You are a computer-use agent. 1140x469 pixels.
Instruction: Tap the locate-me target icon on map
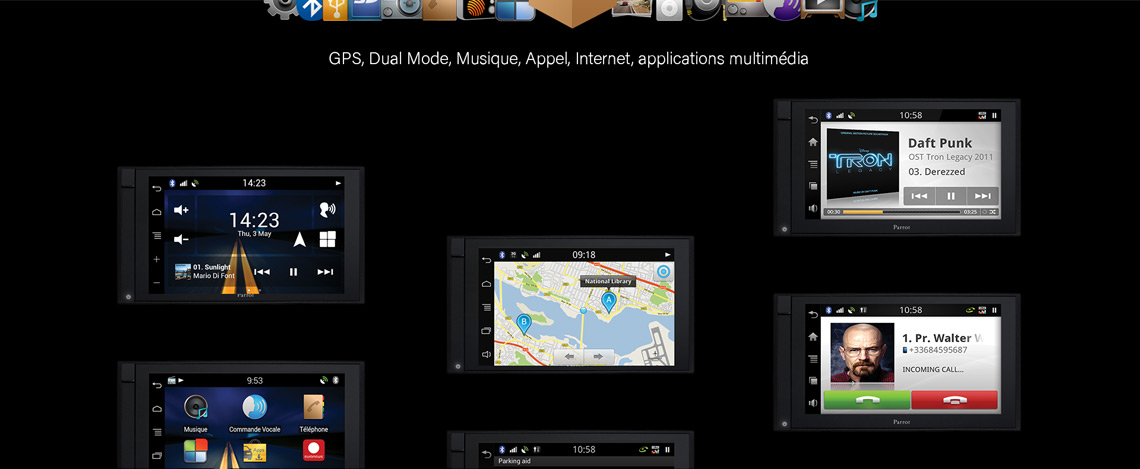[x=662, y=272]
